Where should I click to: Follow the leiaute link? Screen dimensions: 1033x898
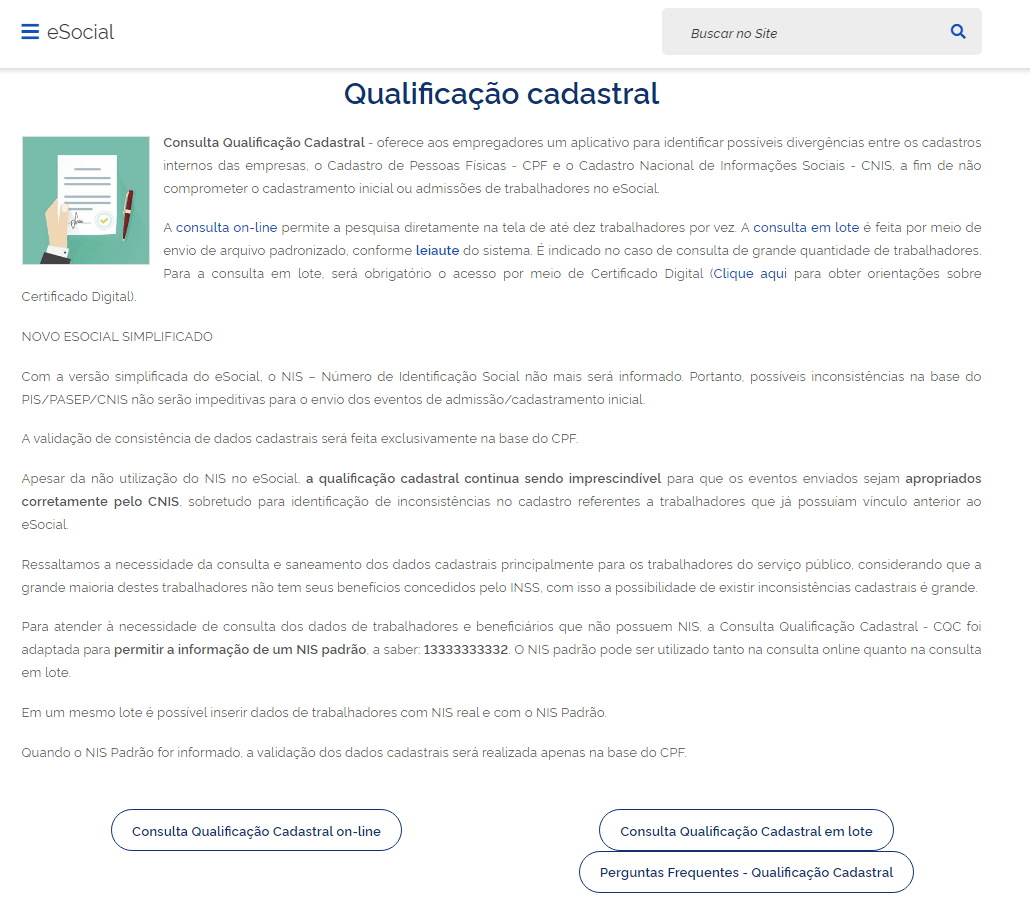pos(437,250)
